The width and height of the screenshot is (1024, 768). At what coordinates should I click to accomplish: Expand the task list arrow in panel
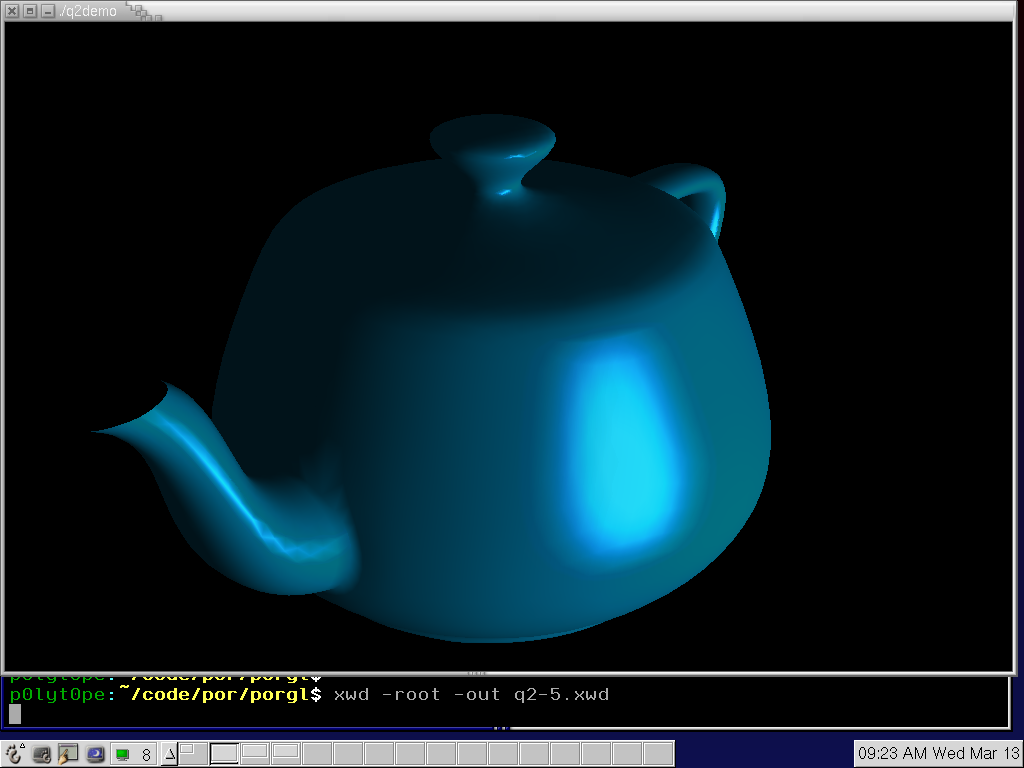click(x=169, y=754)
